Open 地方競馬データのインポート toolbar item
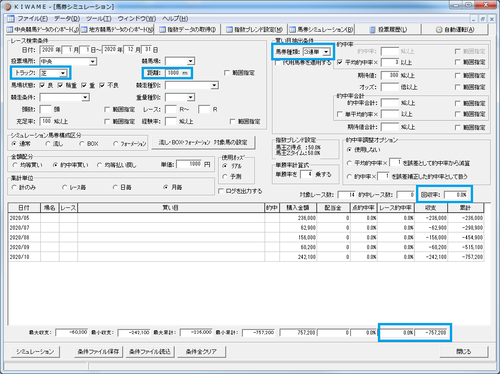The image size is (500, 374). [117, 30]
